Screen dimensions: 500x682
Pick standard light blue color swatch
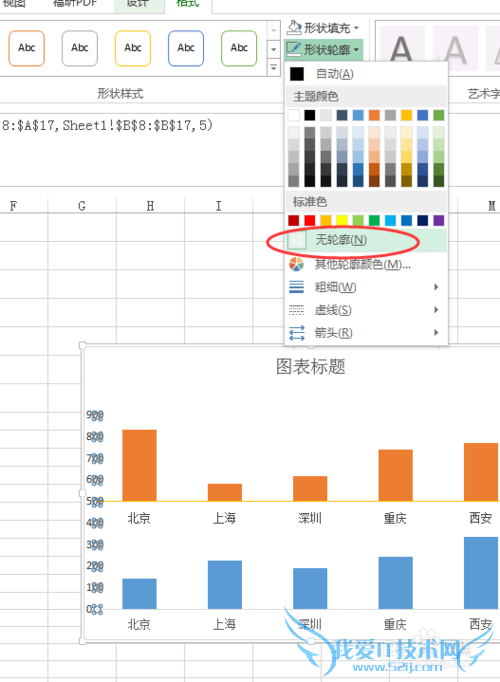coord(390,221)
